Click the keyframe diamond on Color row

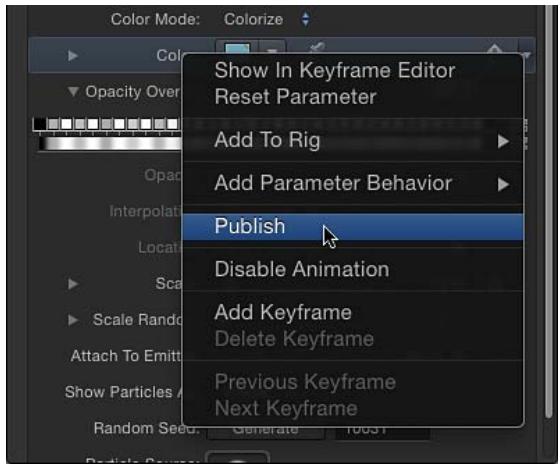click(x=494, y=48)
